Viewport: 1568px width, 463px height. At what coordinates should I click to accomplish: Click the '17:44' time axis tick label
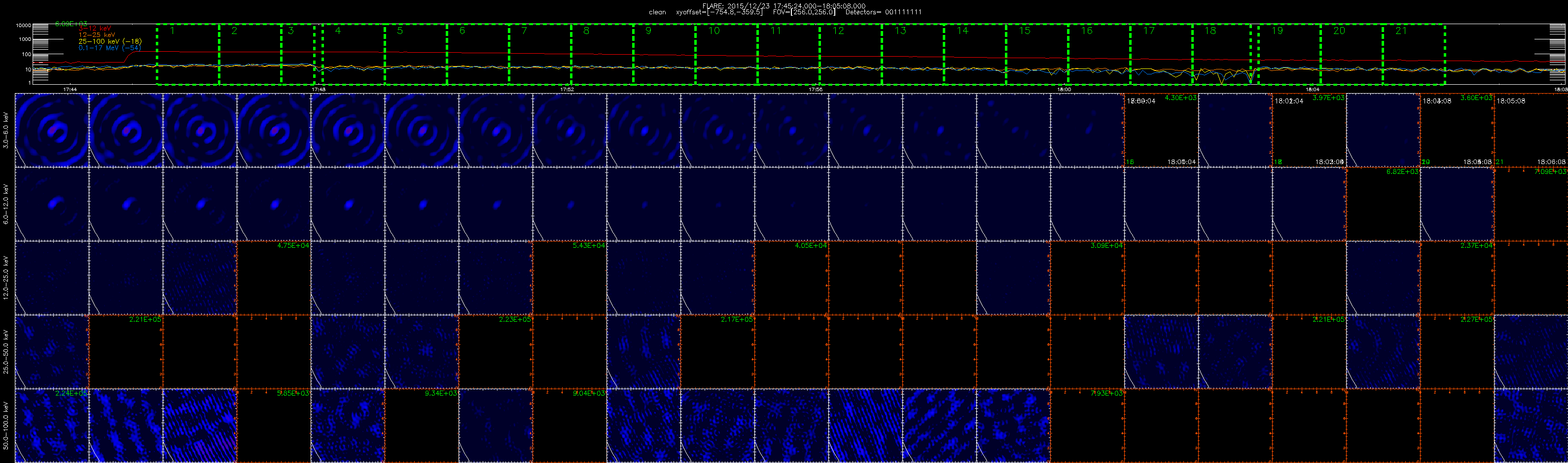(70, 90)
